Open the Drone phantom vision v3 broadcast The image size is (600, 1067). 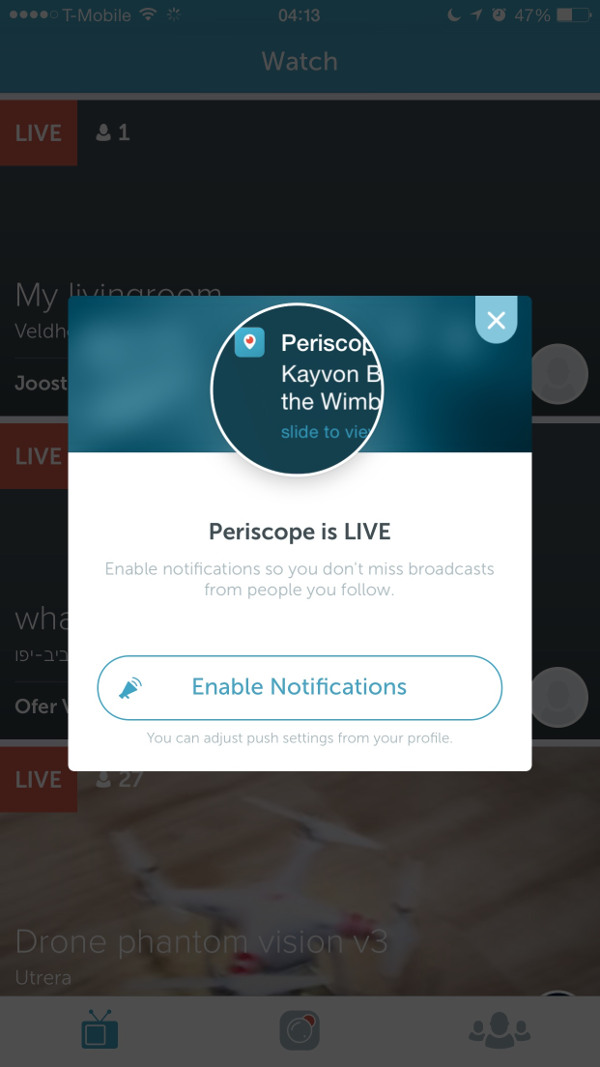[x=201, y=942]
